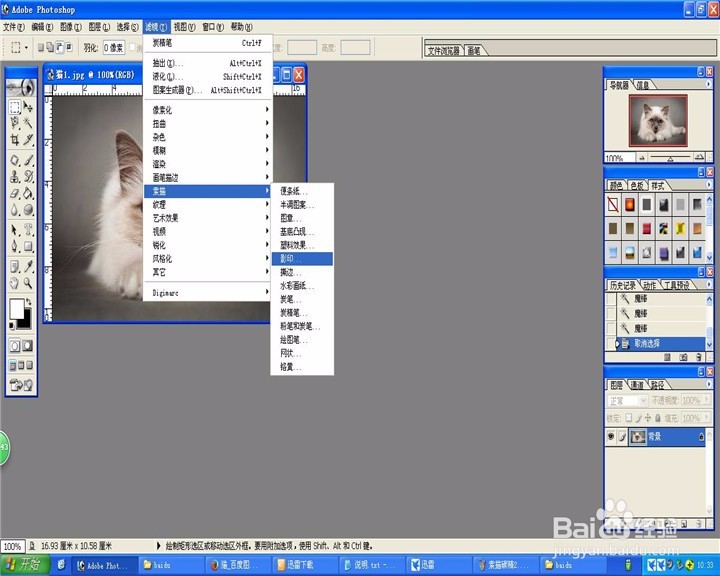Click the 开始 Start button
Screen dimensions: 720x576
coord(24,565)
